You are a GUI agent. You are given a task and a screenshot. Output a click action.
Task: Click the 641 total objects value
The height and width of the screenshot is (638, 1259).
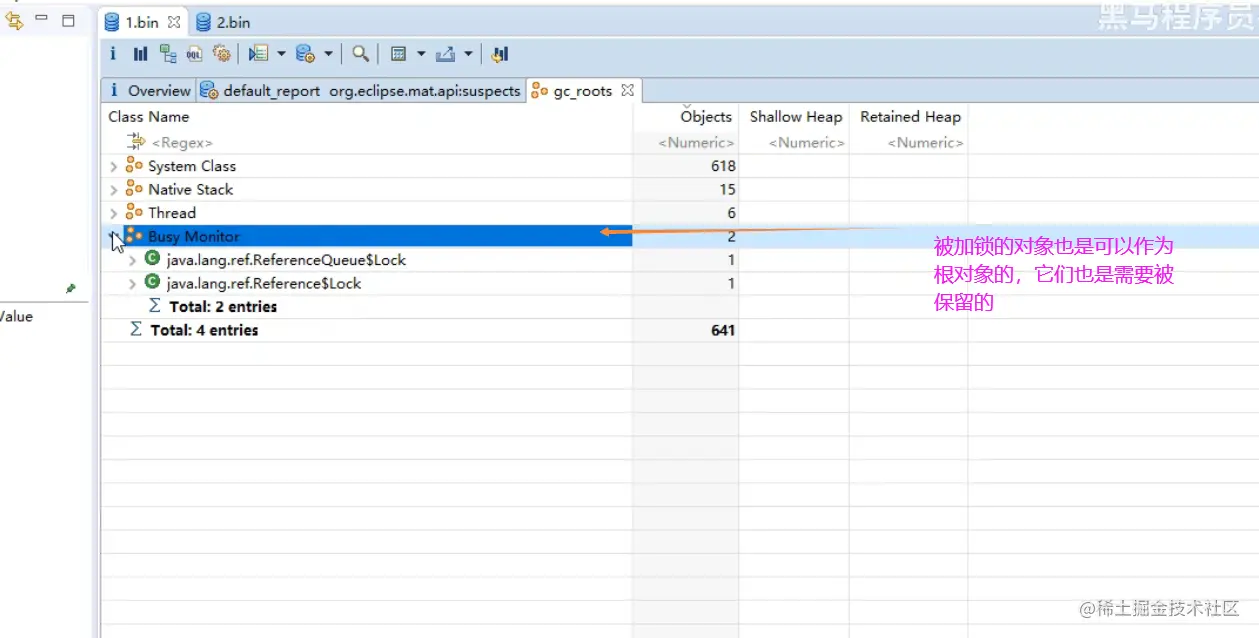pyautogui.click(x=723, y=330)
